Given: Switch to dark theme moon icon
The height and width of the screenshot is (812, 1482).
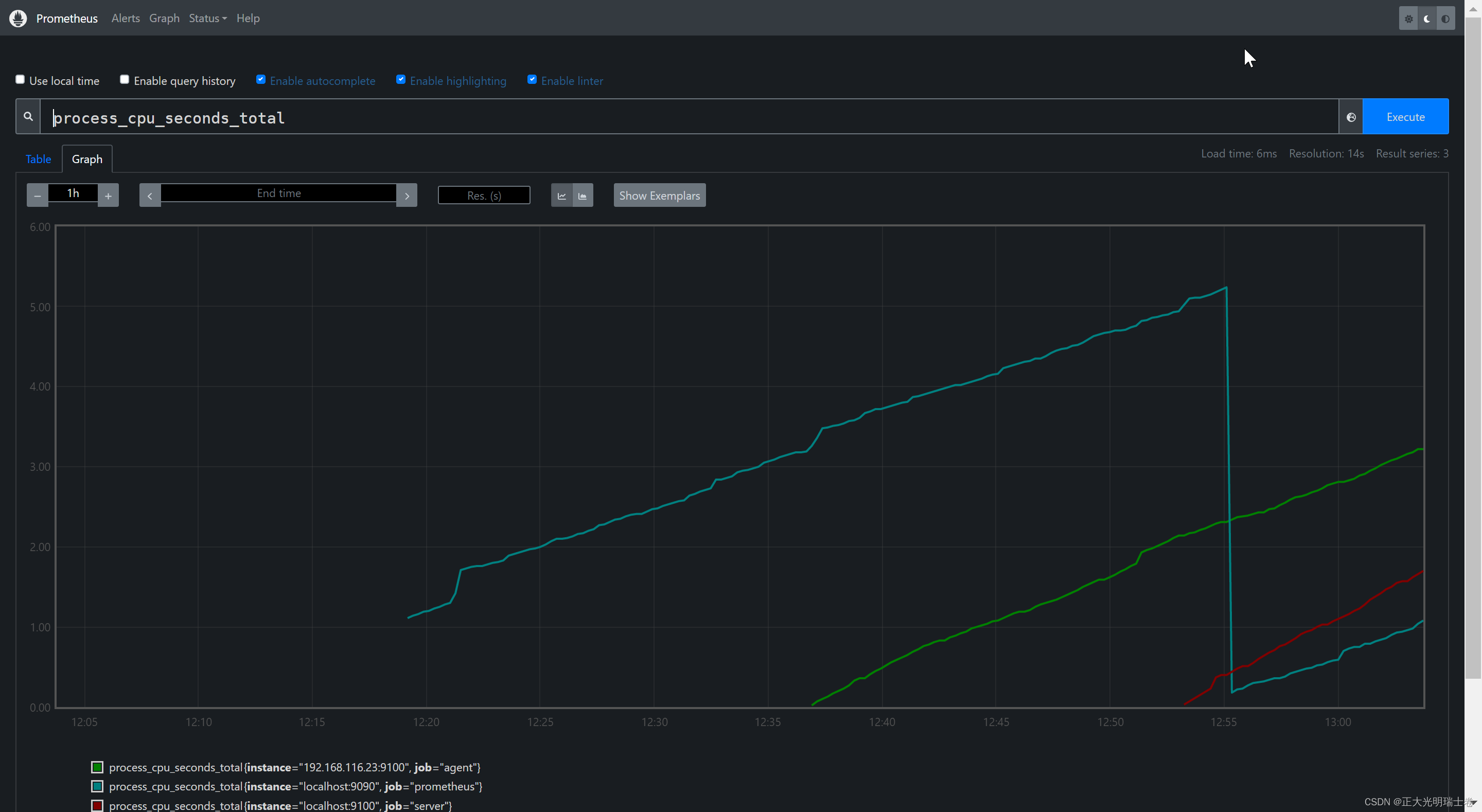Looking at the screenshot, I should click(x=1427, y=19).
